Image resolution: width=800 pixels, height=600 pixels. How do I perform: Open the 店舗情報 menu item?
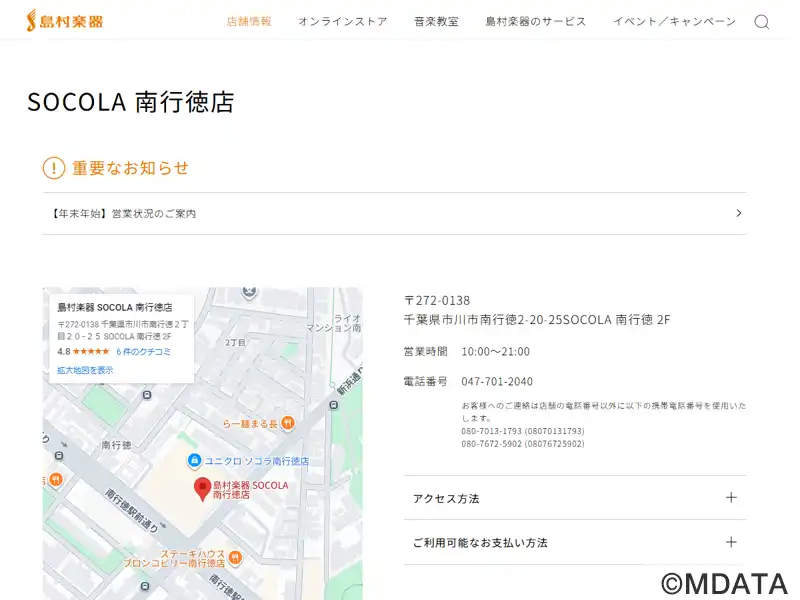249,21
